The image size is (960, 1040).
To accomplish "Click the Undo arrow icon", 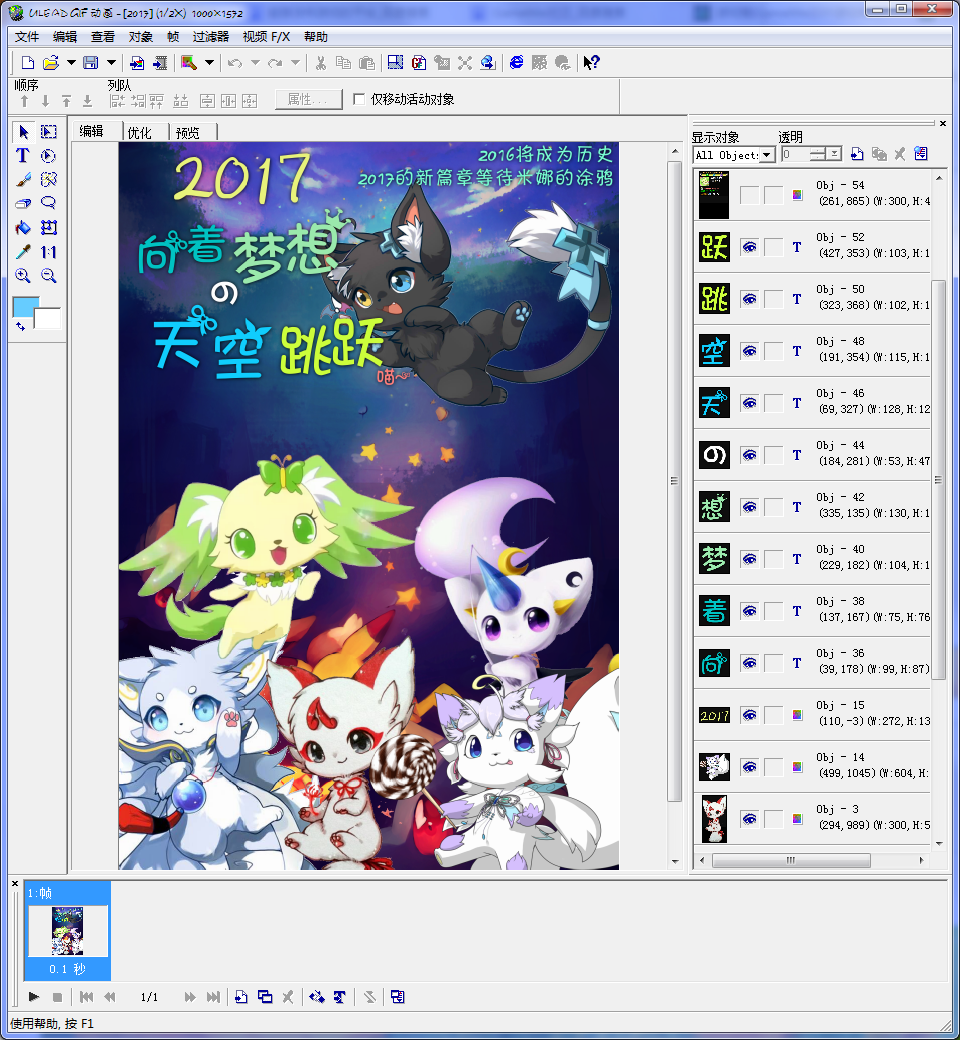I will [x=234, y=63].
